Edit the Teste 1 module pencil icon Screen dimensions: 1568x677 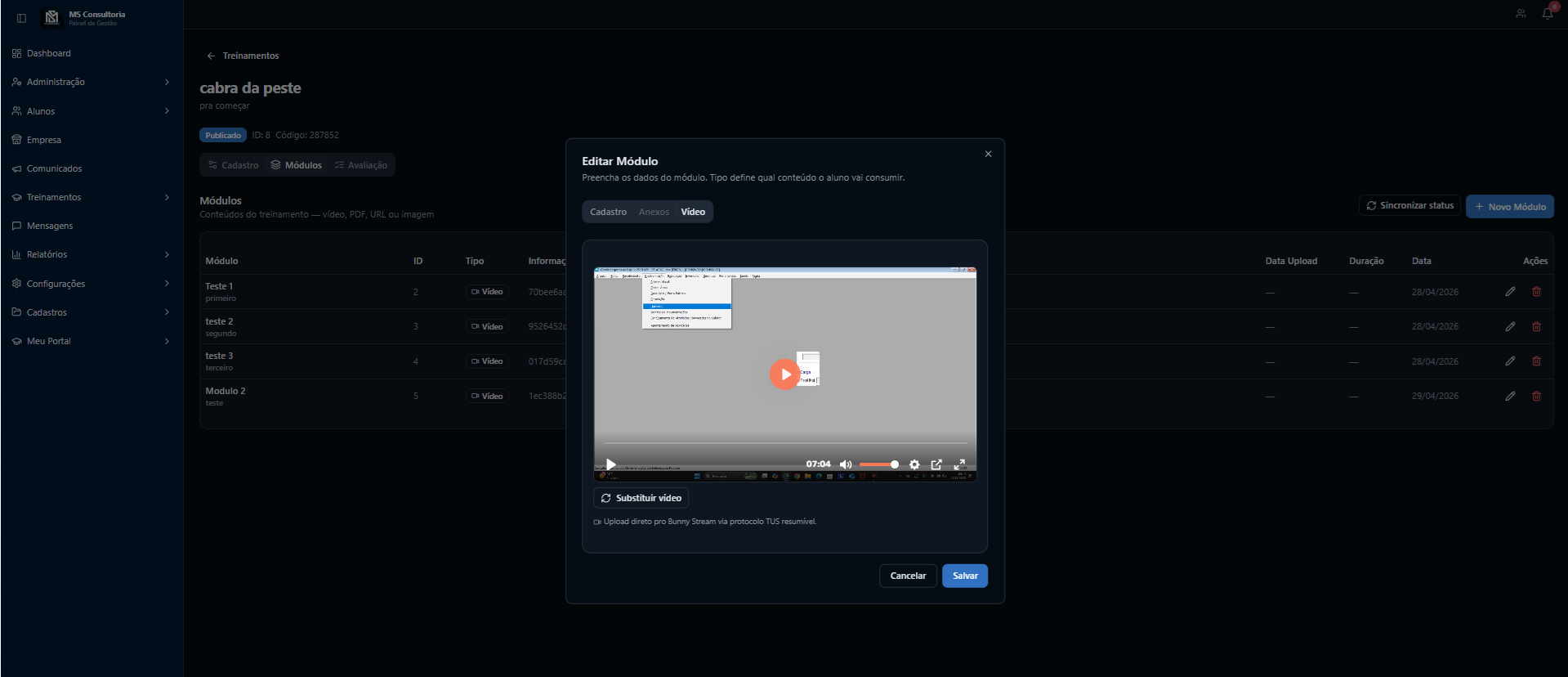pos(1510,292)
